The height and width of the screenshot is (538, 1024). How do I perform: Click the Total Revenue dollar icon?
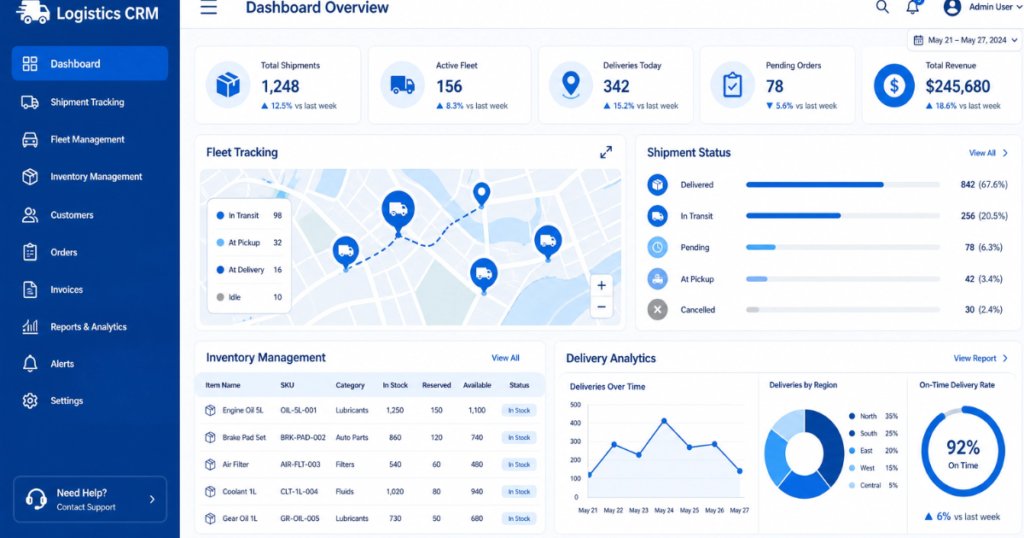(894, 85)
